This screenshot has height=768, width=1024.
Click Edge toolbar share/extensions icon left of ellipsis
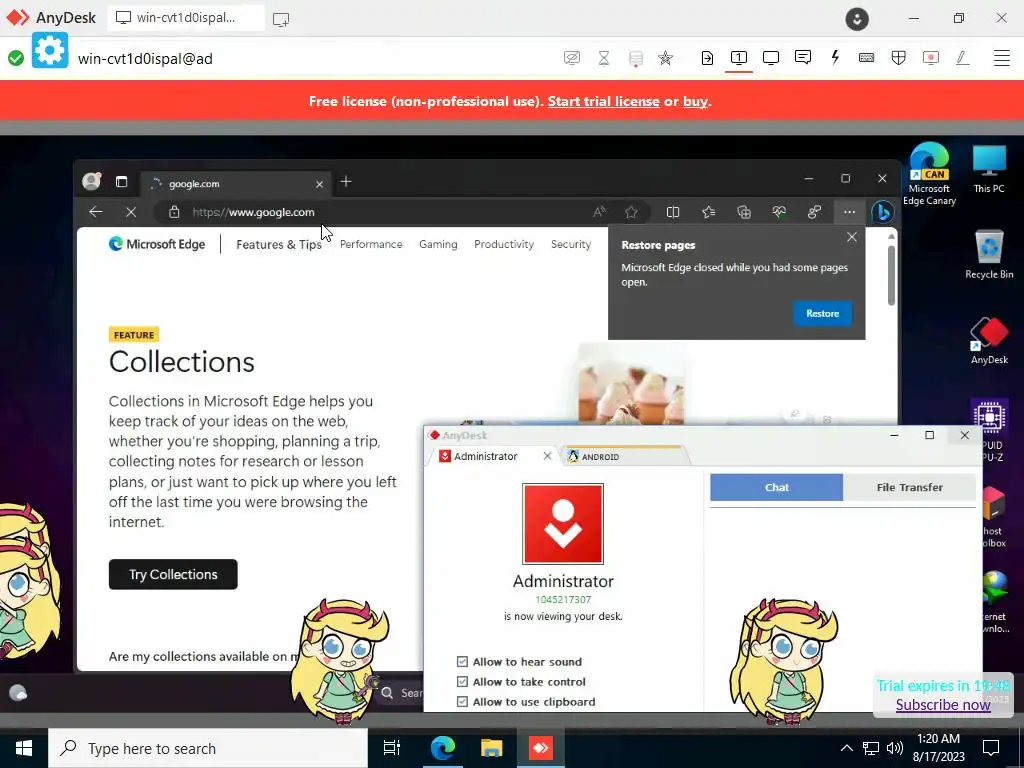(814, 212)
